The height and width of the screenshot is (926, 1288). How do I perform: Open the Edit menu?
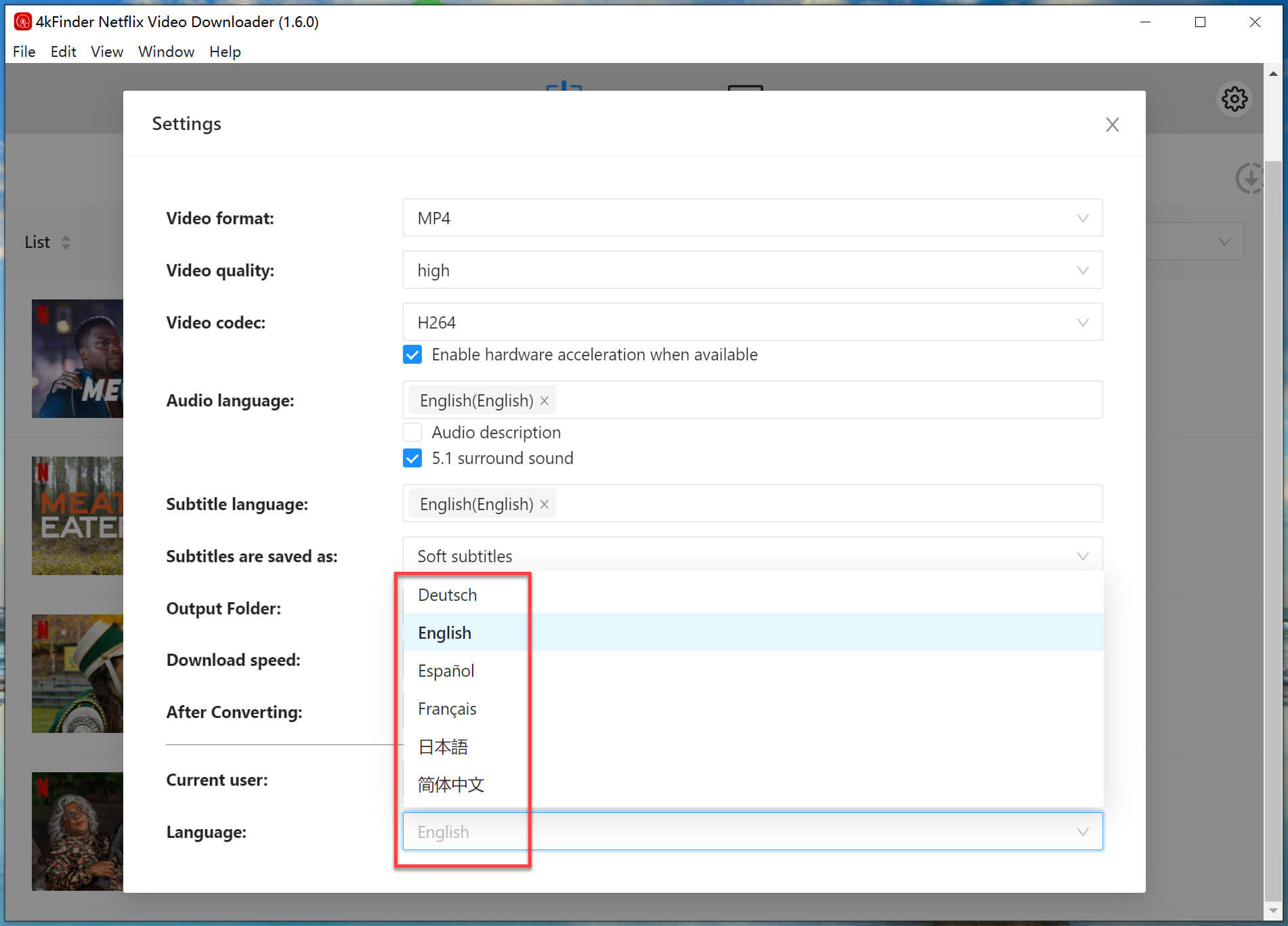[63, 51]
